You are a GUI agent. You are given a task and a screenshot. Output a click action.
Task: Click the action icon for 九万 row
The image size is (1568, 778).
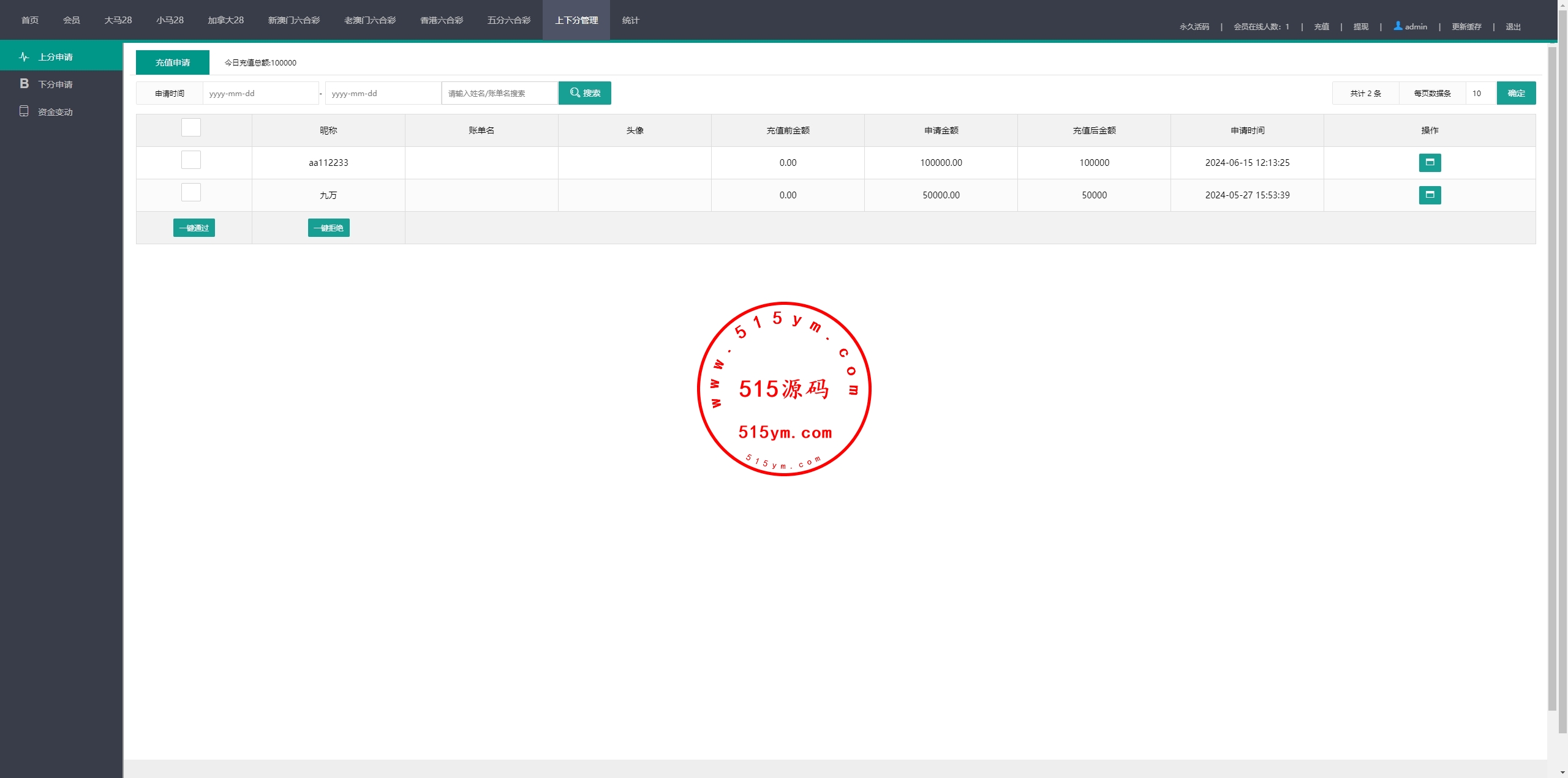click(x=1430, y=195)
